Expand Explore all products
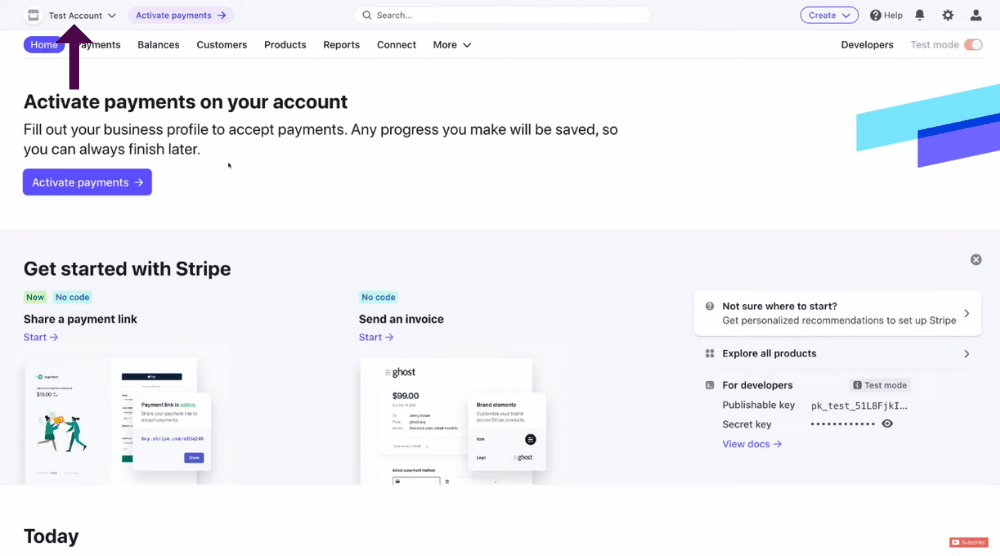This screenshot has height=556, width=1000. pos(837,353)
